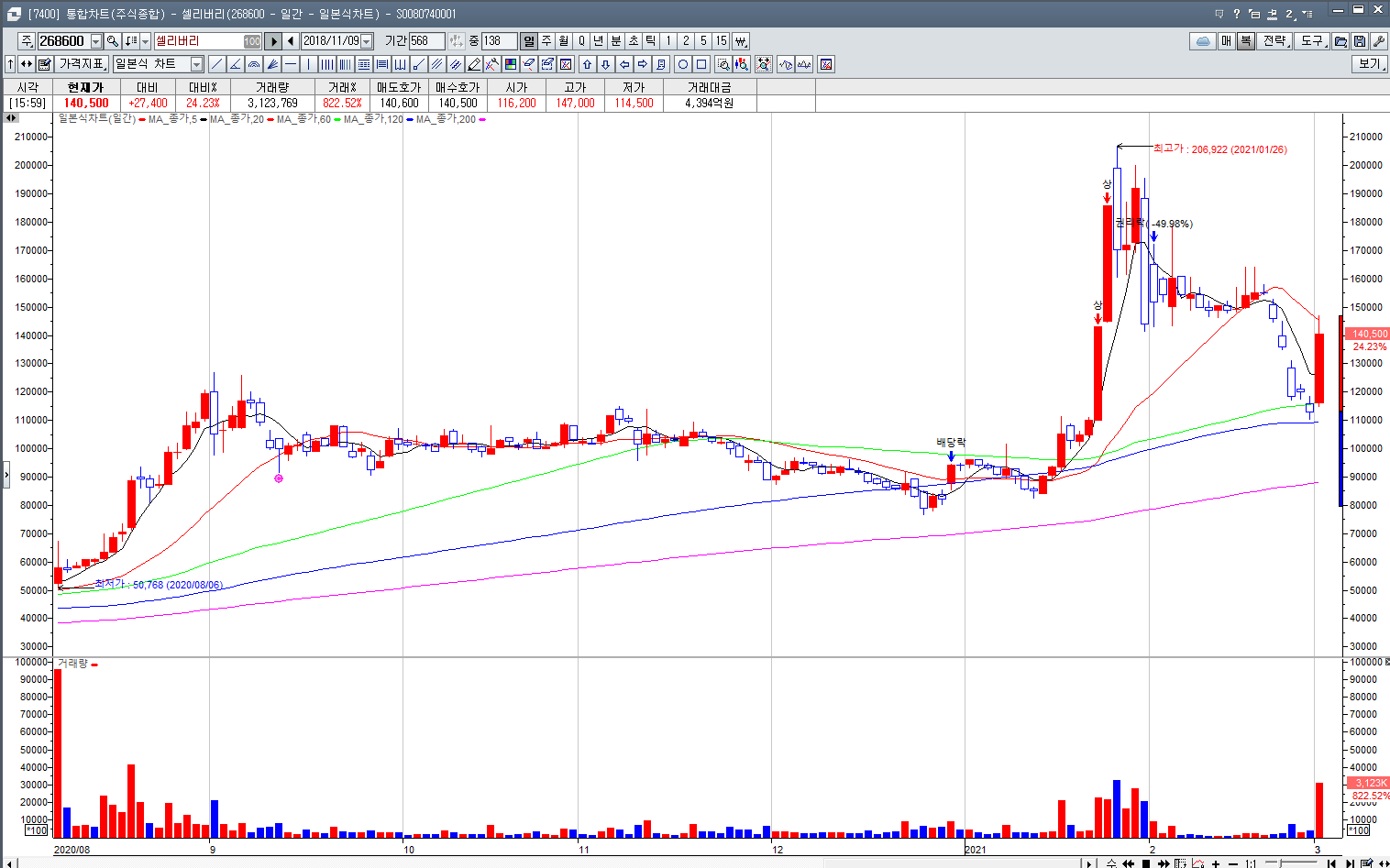This screenshot has height=868, width=1390.
Task: Switch to tick (틱) period
Action: click(x=651, y=41)
